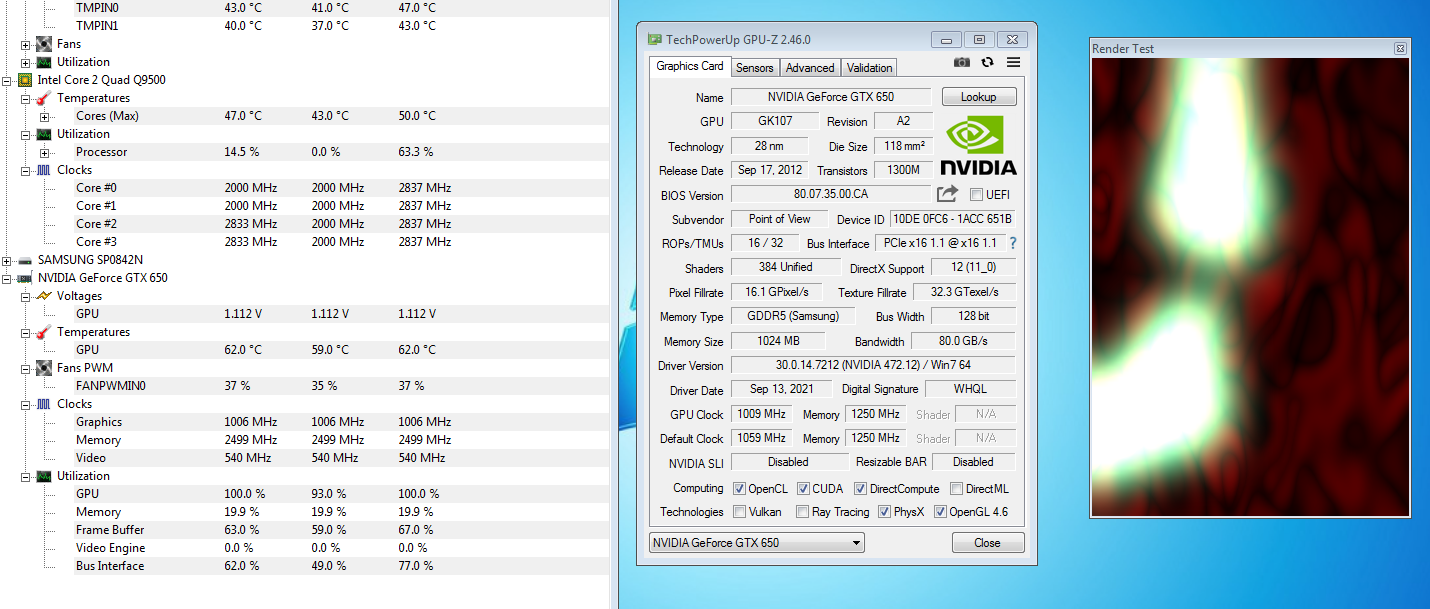
Task: Toggle the Ray Tracing checkbox
Action: point(803,512)
